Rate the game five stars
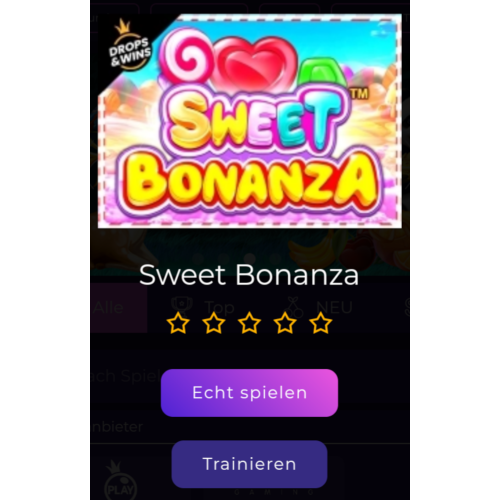This screenshot has width=500, height=500. coord(321,323)
